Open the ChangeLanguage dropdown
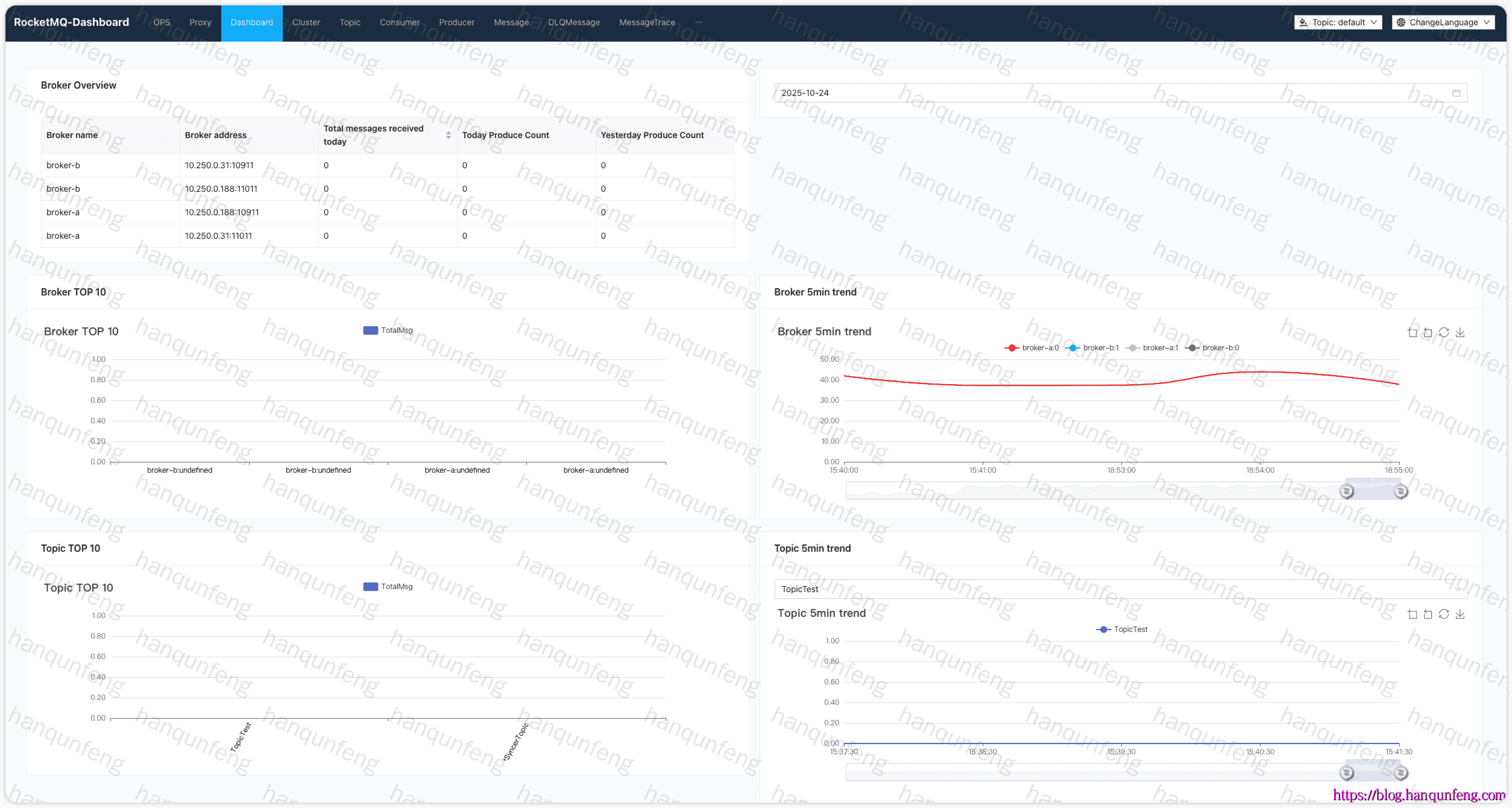The width and height of the screenshot is (1512, 808). click(x=1443, y=22)
